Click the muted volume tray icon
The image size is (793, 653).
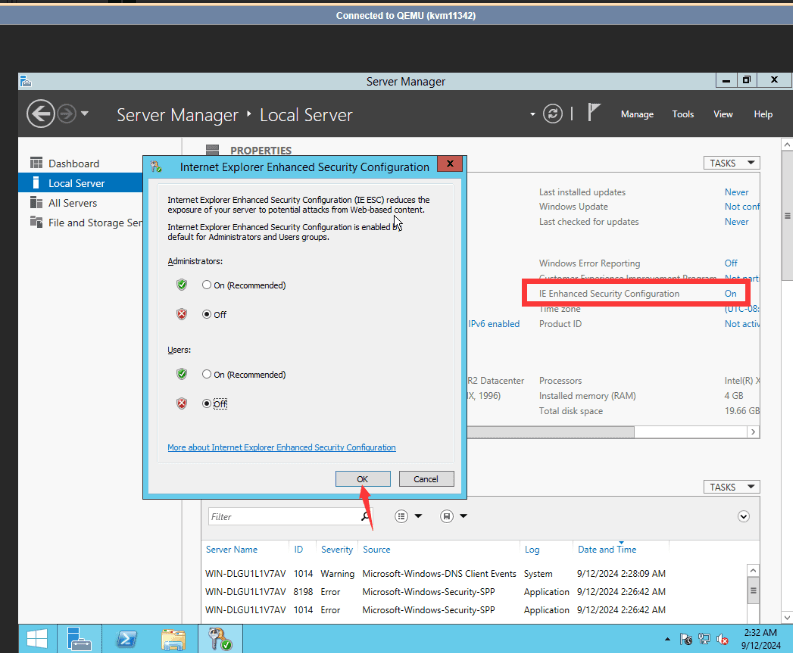722,639
